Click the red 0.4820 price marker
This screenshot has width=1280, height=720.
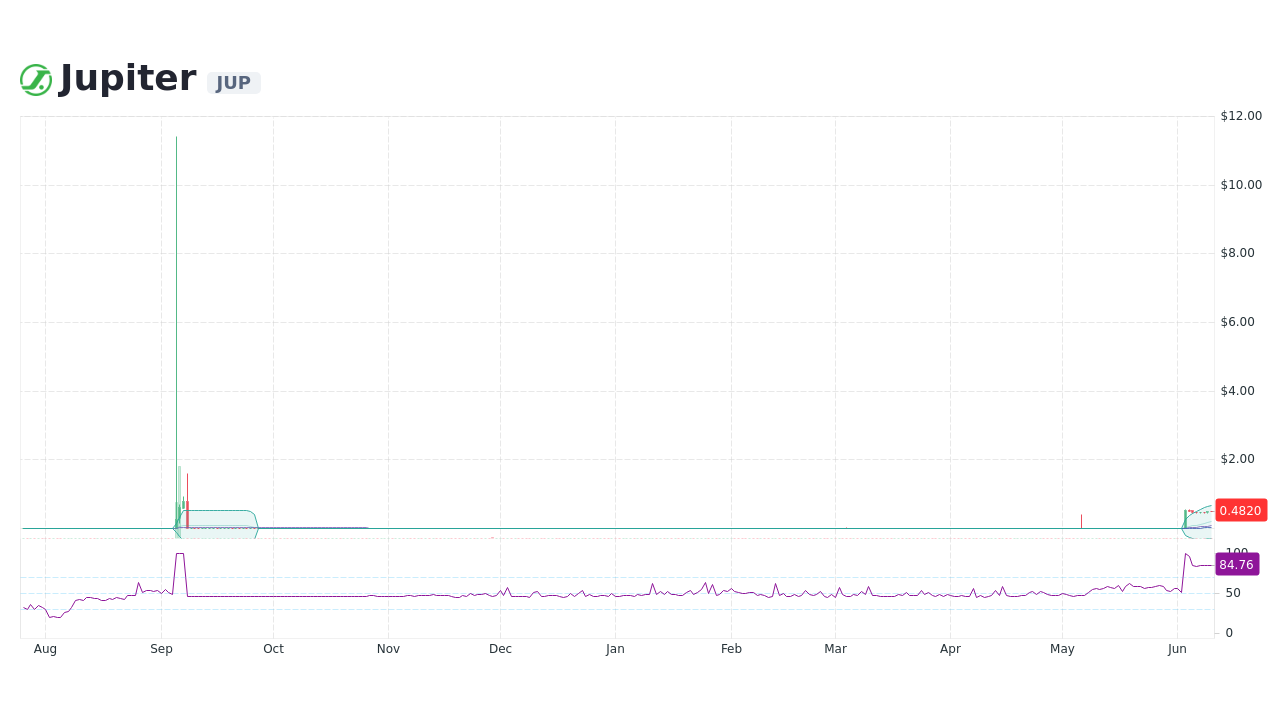(1241, 510)
